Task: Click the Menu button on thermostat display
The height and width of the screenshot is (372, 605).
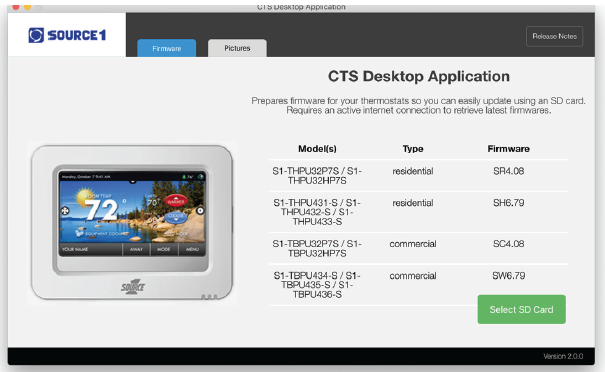Action: [x=192, y=249]
